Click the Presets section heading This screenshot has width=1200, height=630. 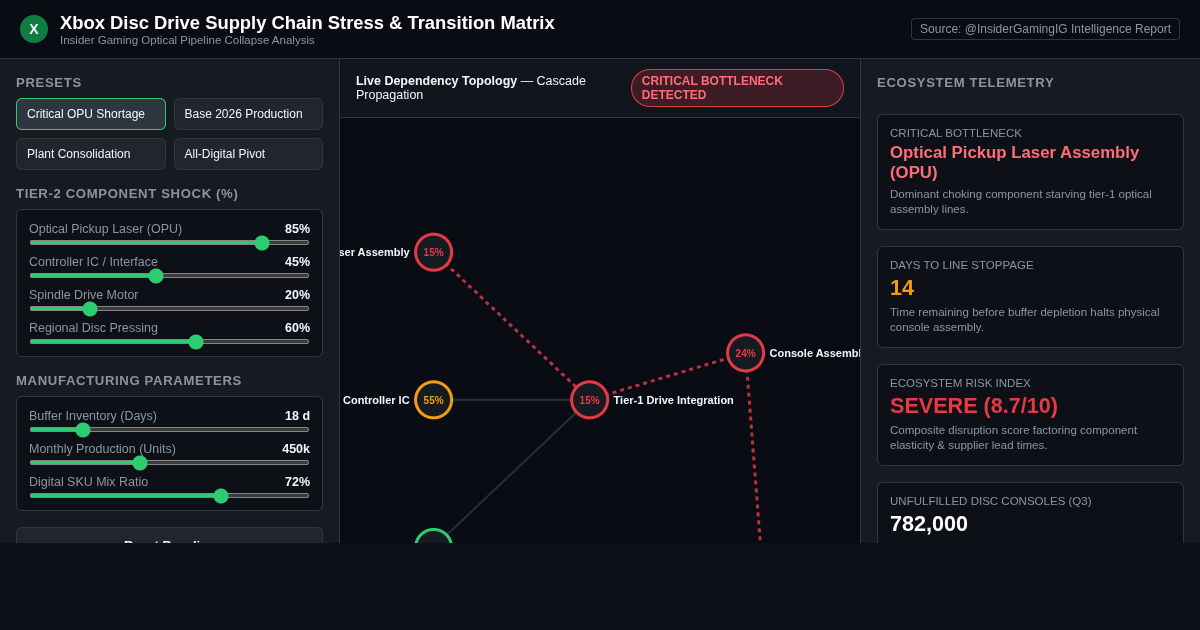coord(49,82)
